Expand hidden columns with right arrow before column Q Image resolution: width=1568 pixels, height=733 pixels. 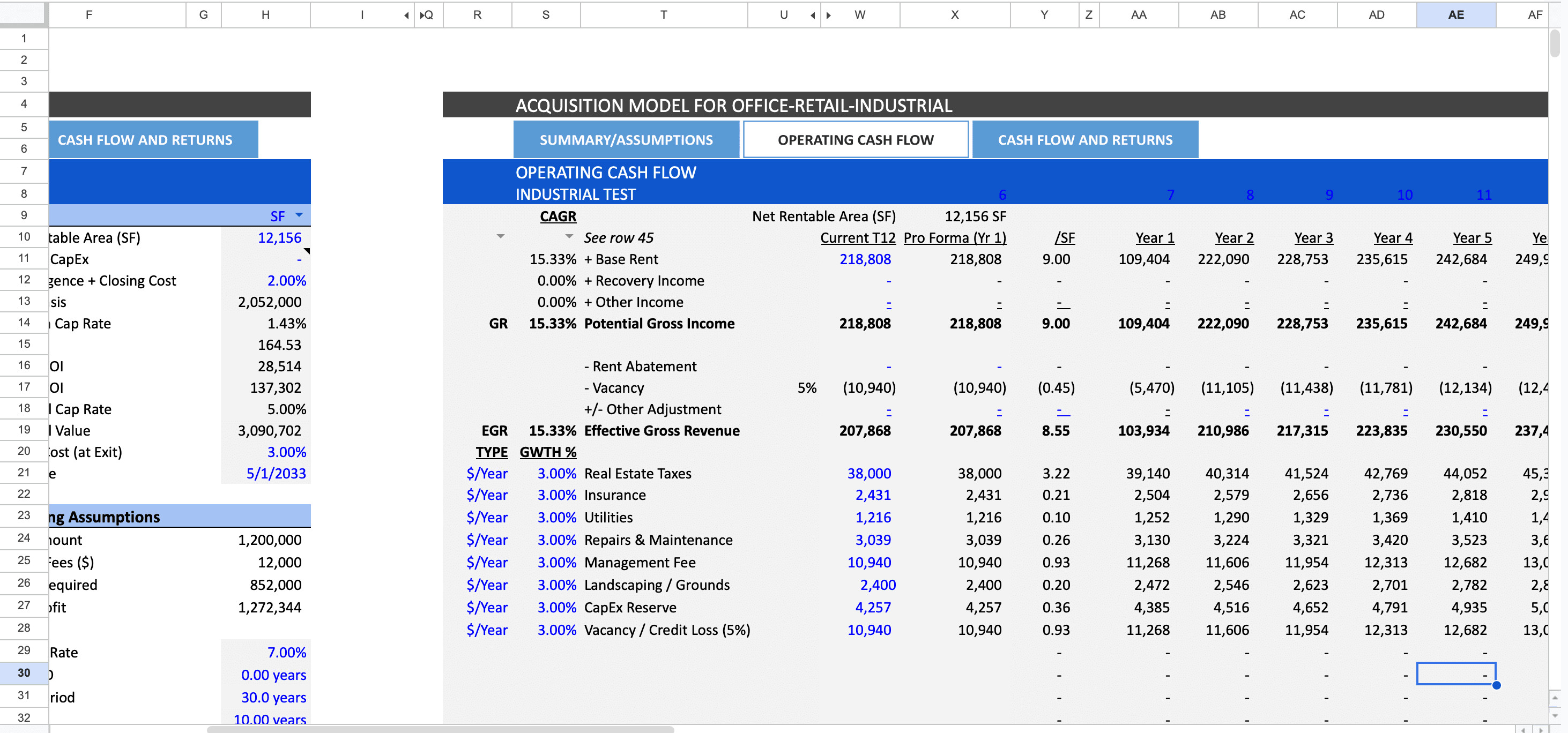pyautogui.click(x=421, y=15)
